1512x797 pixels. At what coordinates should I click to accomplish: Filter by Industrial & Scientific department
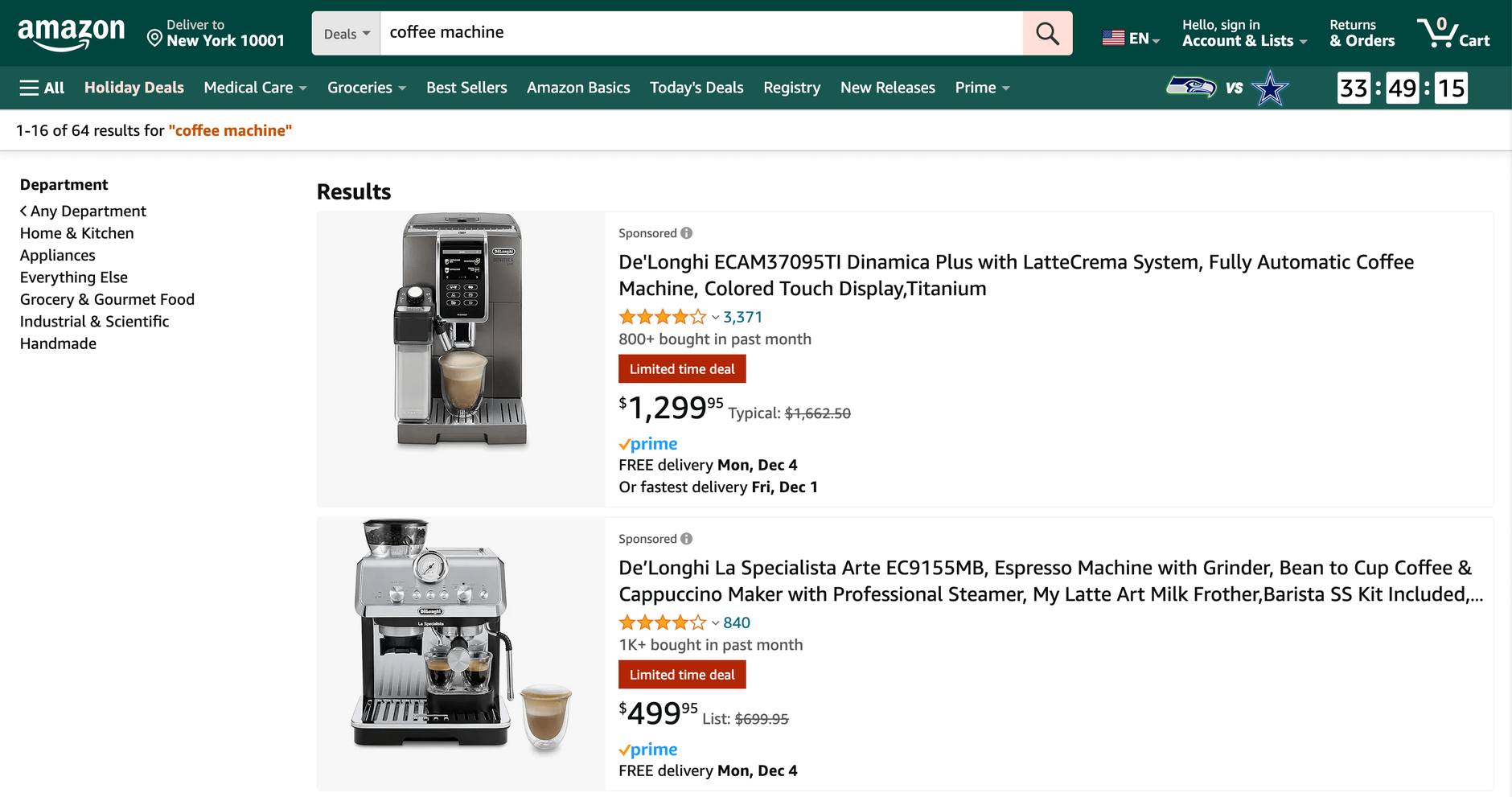click(x=95, y=322)
